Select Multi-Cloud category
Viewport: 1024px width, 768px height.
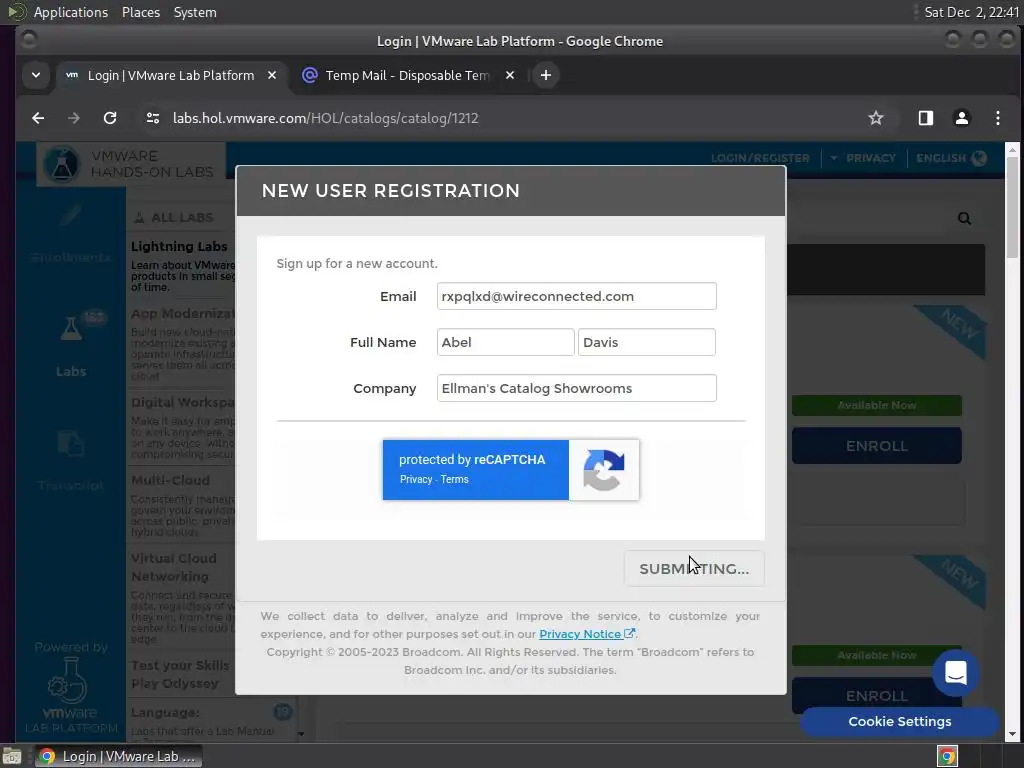tap(170, 481)
